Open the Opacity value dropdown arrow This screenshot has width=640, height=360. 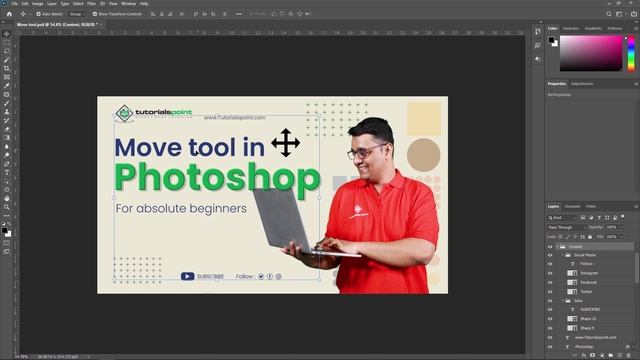[621, 227]
